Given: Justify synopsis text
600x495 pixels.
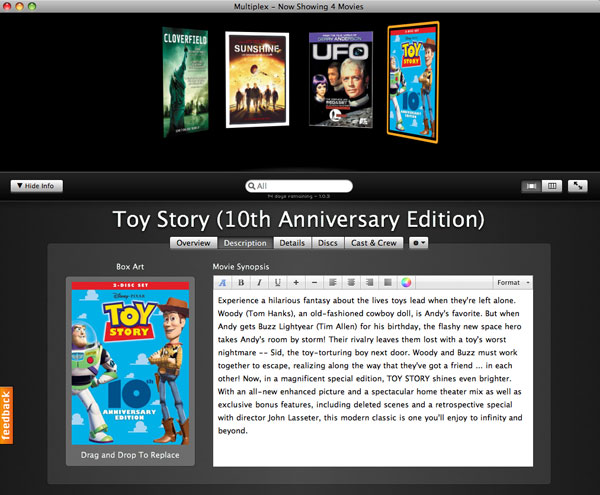Looking at the screenshot, I should click(388, 283).
